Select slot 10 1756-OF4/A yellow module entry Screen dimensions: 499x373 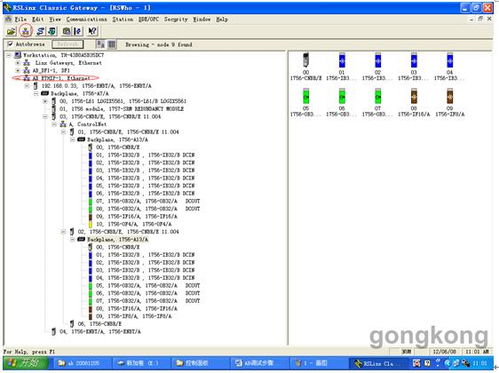coord(134,224)
